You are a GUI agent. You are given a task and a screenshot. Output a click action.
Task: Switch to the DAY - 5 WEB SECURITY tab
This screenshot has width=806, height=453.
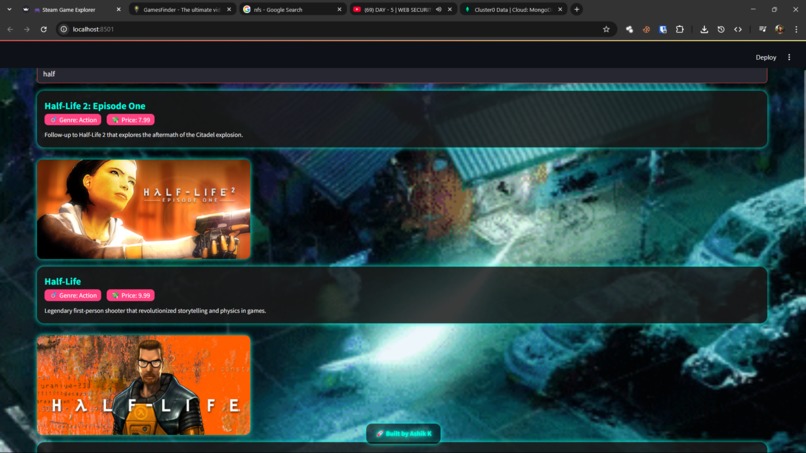click(402, 9)
